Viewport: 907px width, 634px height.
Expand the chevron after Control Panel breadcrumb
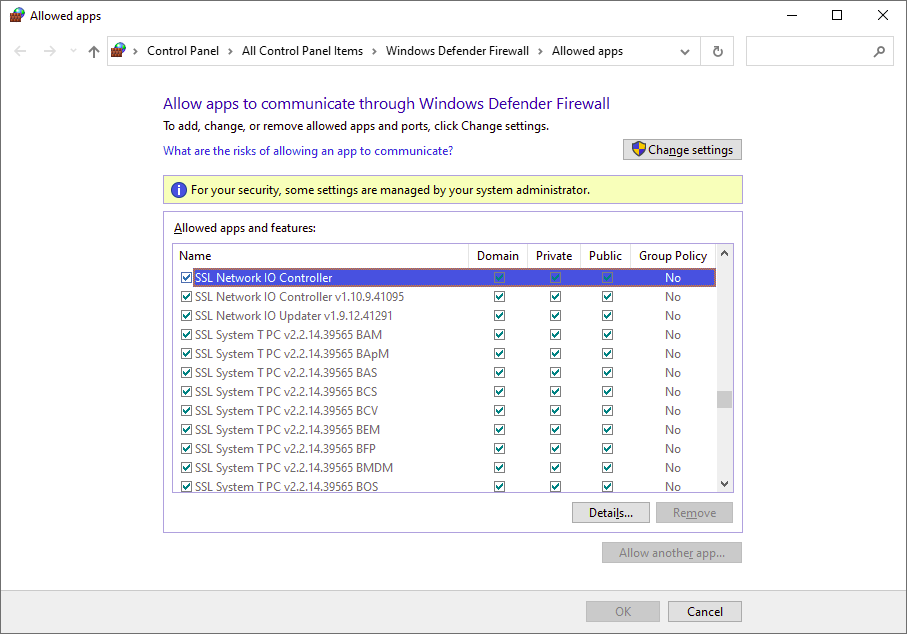click(230, 51)
